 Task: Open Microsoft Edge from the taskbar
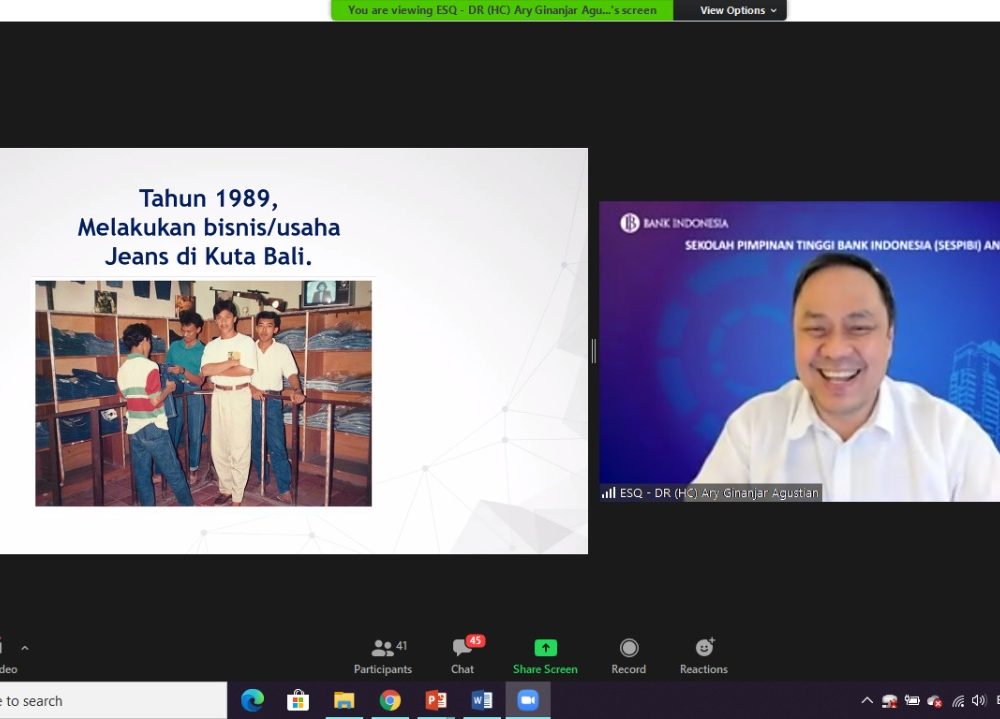pos(252,701)
